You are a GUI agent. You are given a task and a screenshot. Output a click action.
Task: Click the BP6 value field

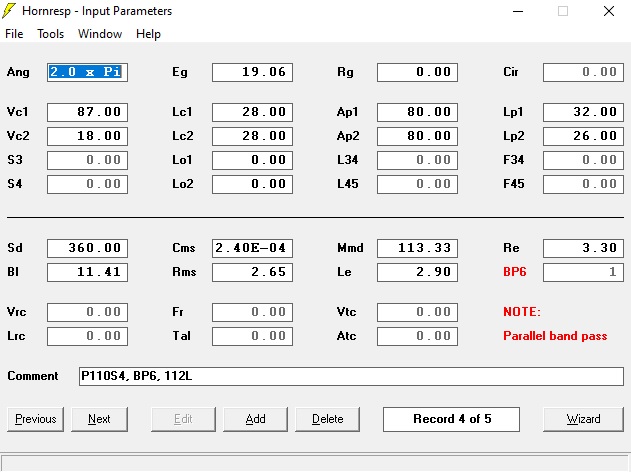tap(584, 272)
